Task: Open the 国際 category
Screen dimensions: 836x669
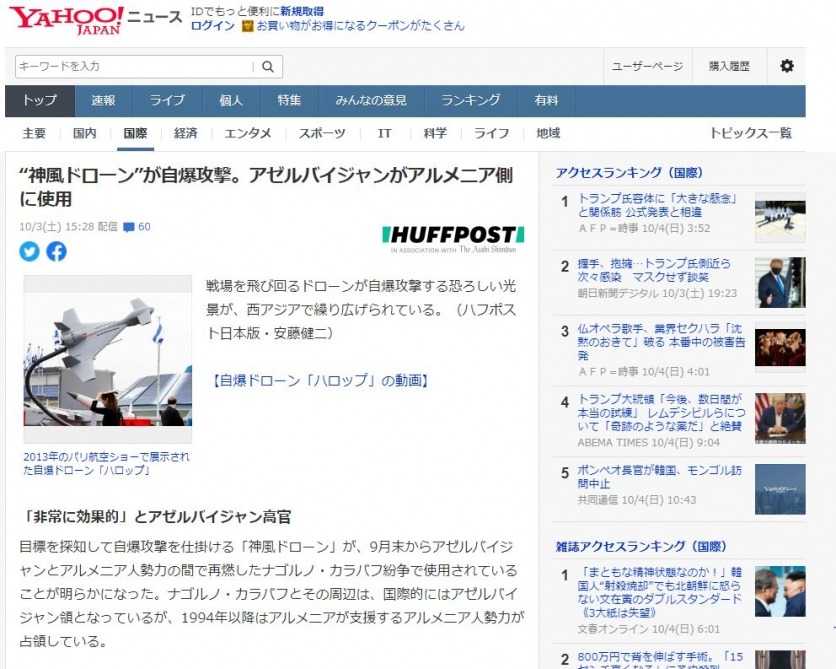Action: pos(135,133)
